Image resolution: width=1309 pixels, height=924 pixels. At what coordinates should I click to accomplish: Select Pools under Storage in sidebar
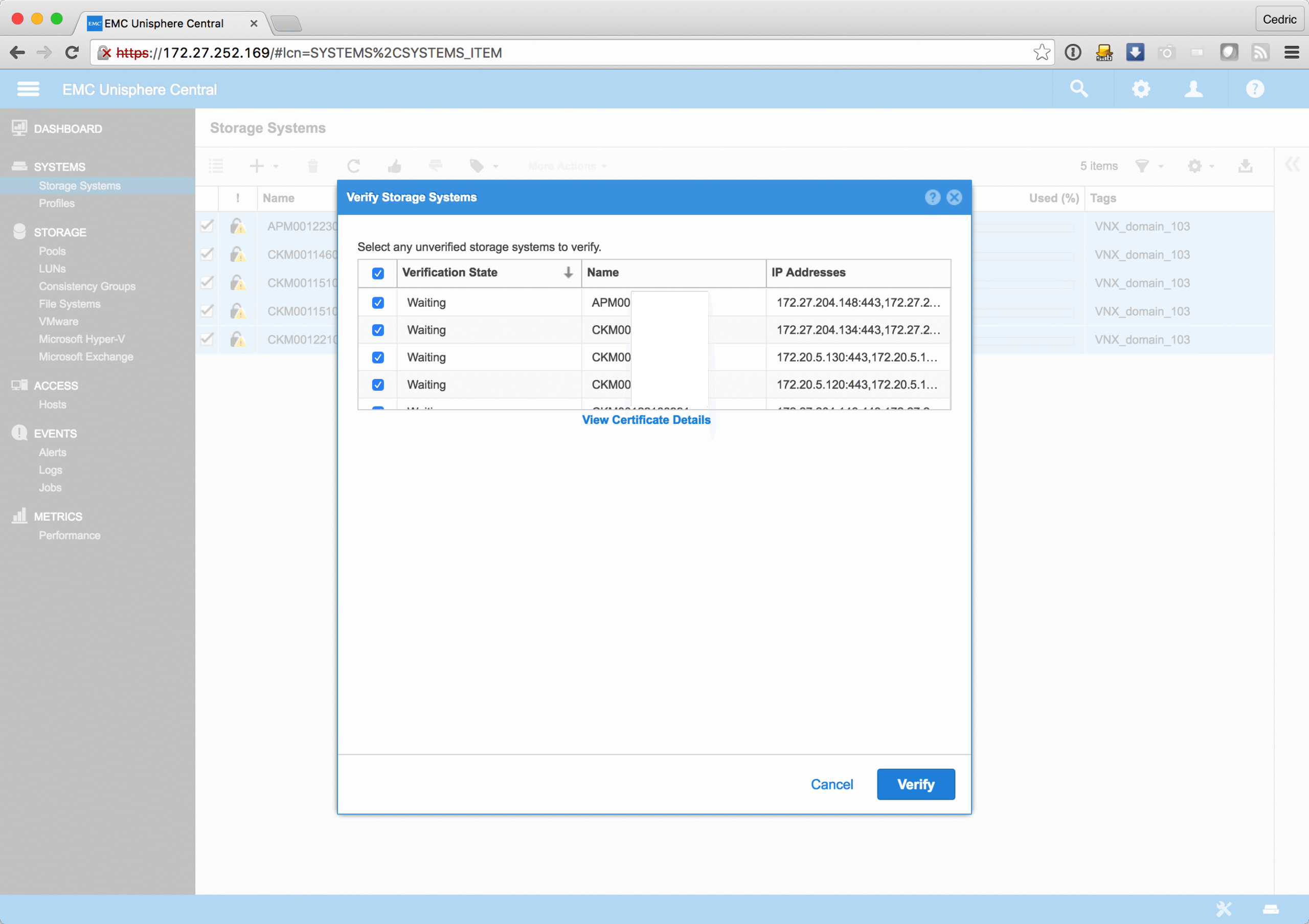[x=52, y=251]
